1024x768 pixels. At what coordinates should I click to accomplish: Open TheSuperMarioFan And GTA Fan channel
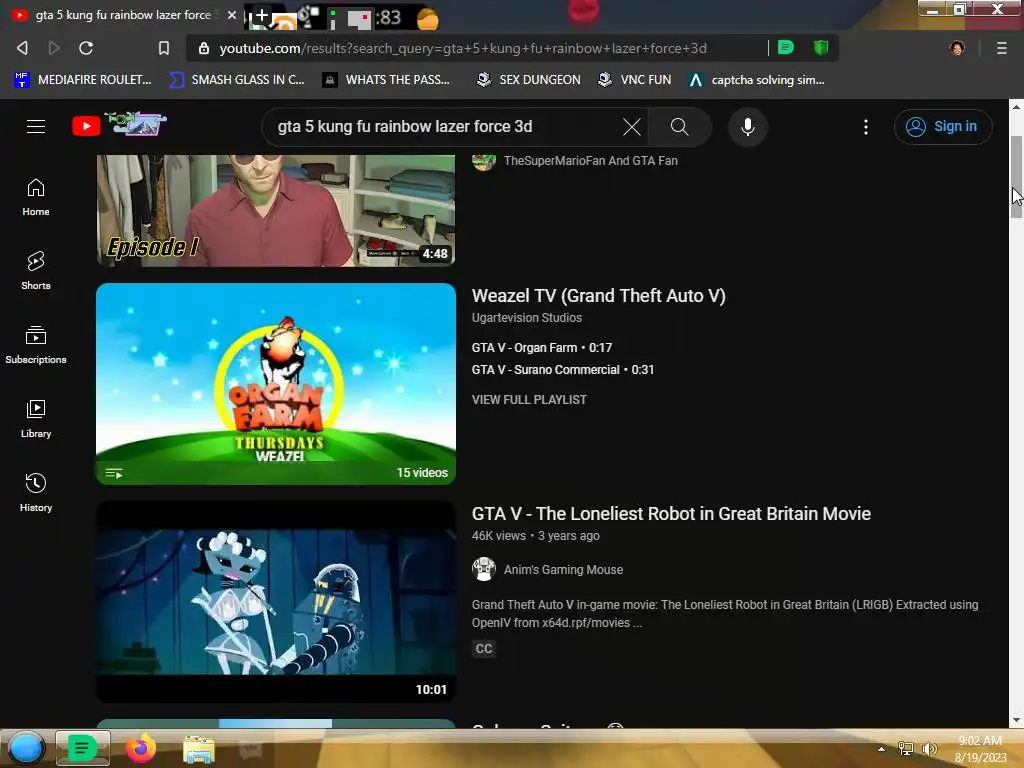(590, 161)
